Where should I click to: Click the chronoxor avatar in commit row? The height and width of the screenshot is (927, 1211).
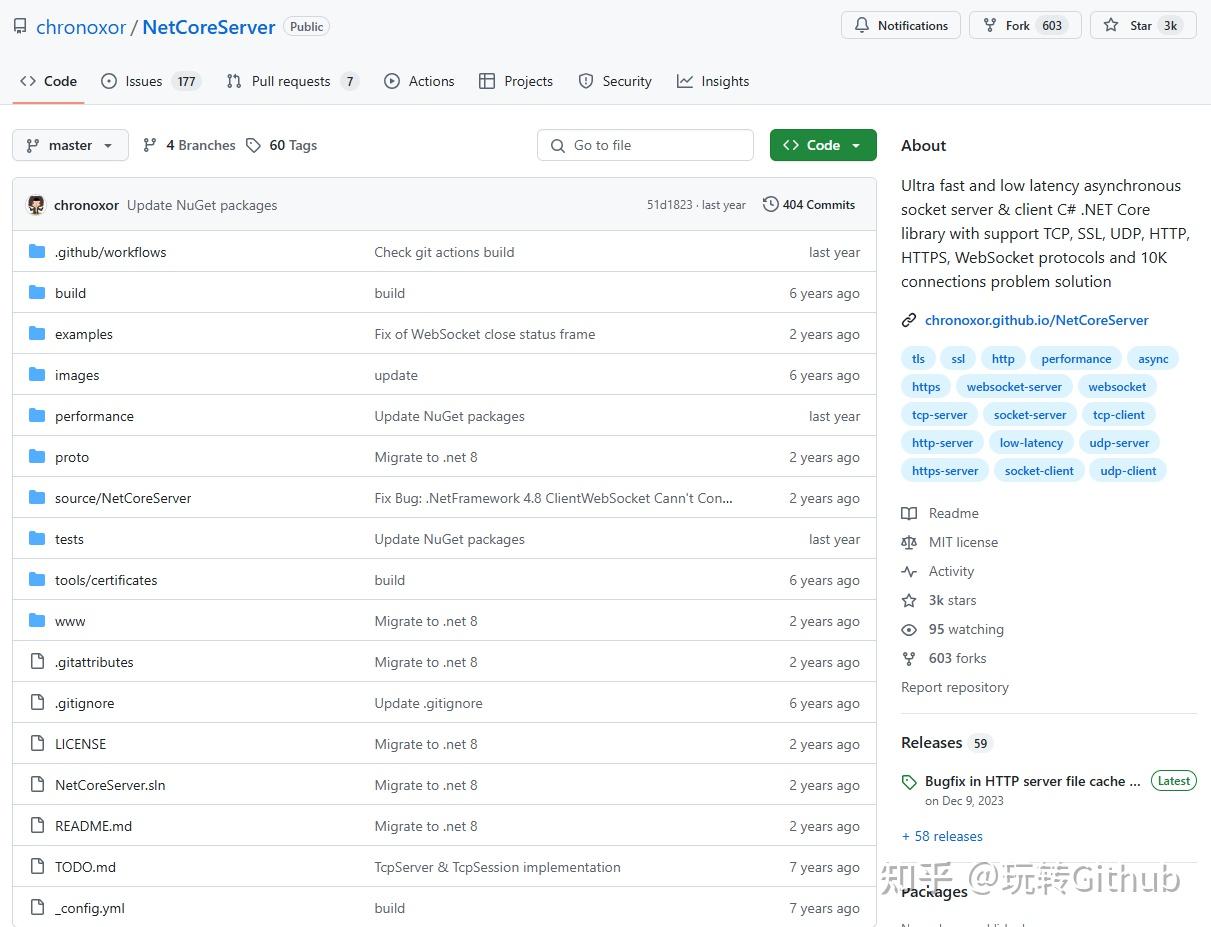[36, 205]
